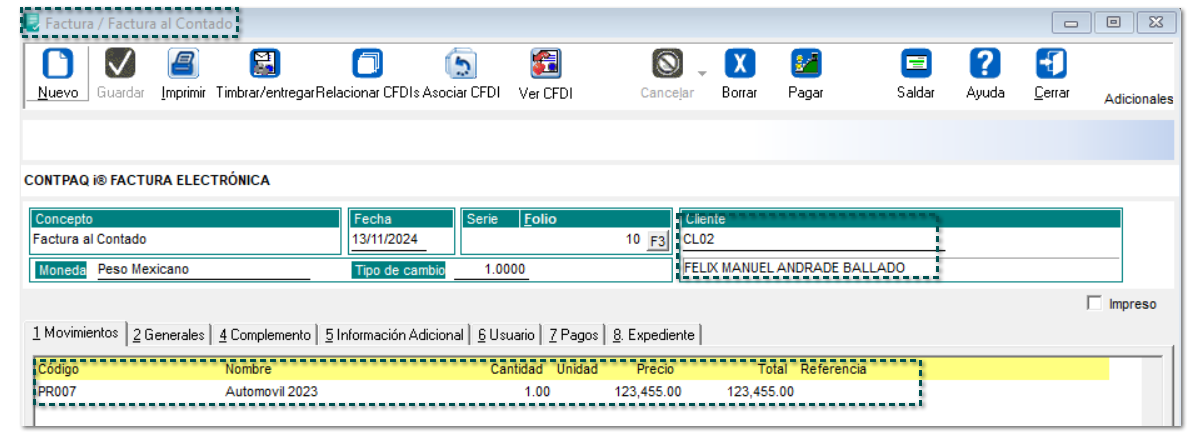
Task: Switch to the 6 Usuario tab
Action: tap(506, 334)
